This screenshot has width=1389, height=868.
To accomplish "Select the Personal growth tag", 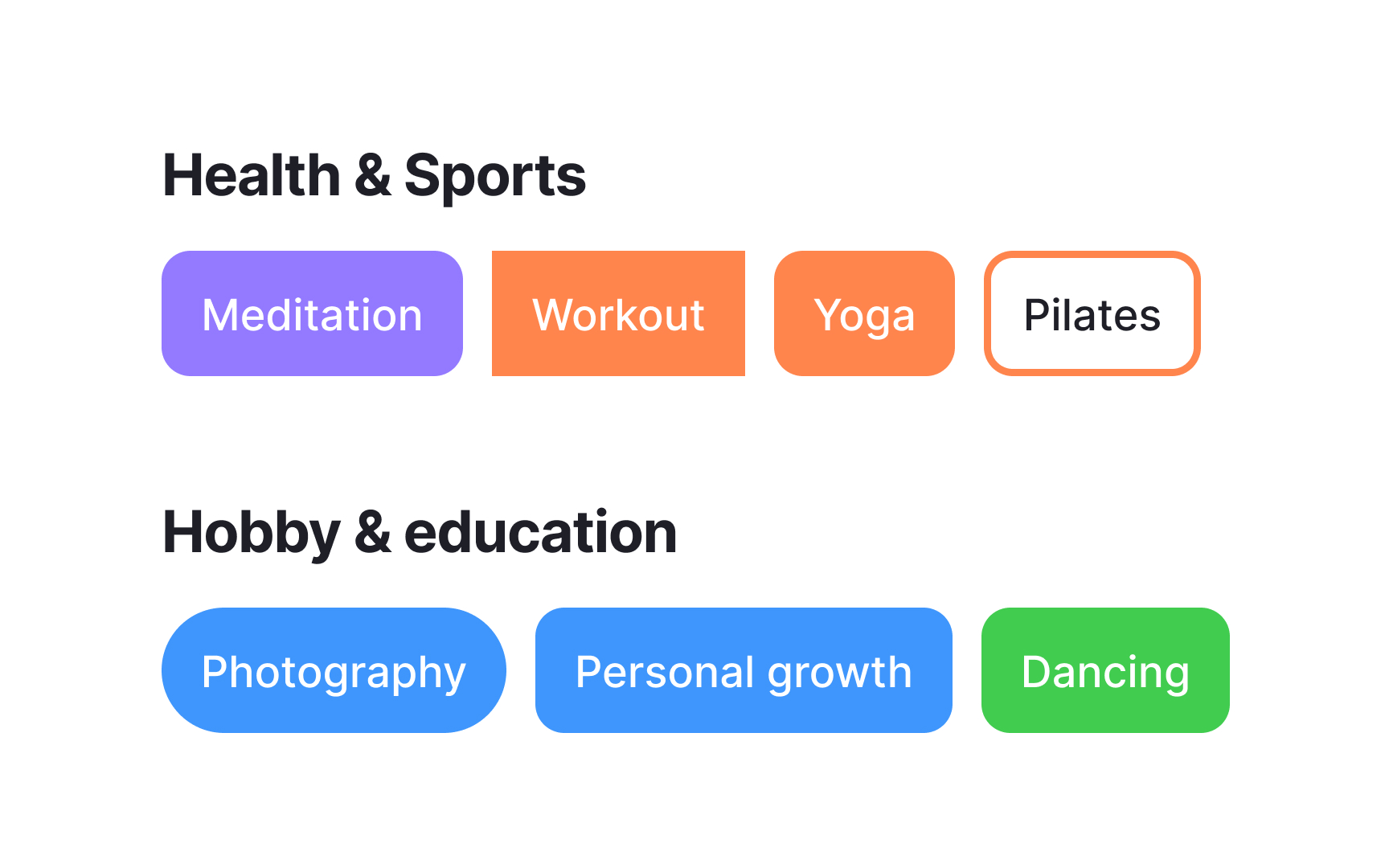I will click(x=744, y=670).
